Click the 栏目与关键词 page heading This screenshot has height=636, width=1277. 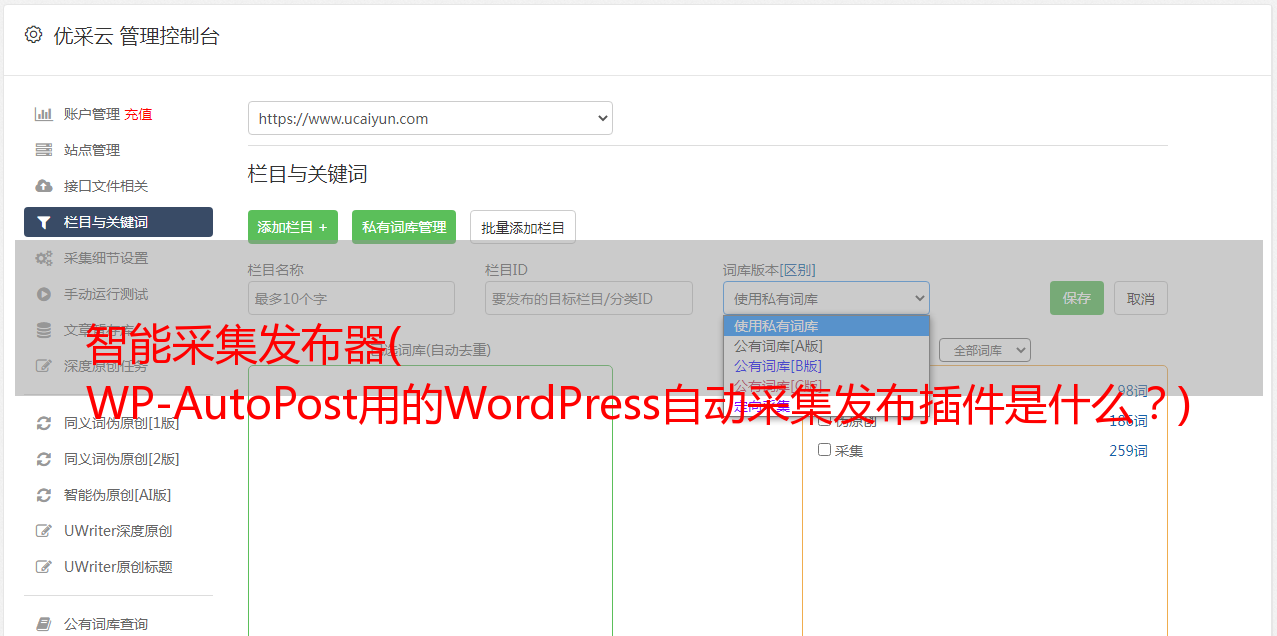(x=307, y=174)
